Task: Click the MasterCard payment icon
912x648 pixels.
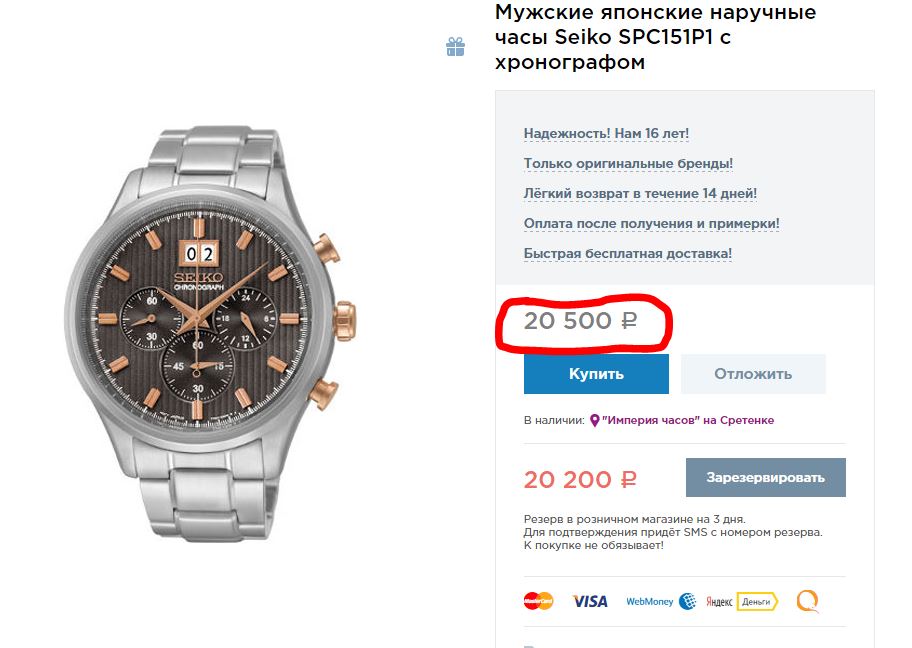Action: (x=538, y=601)
